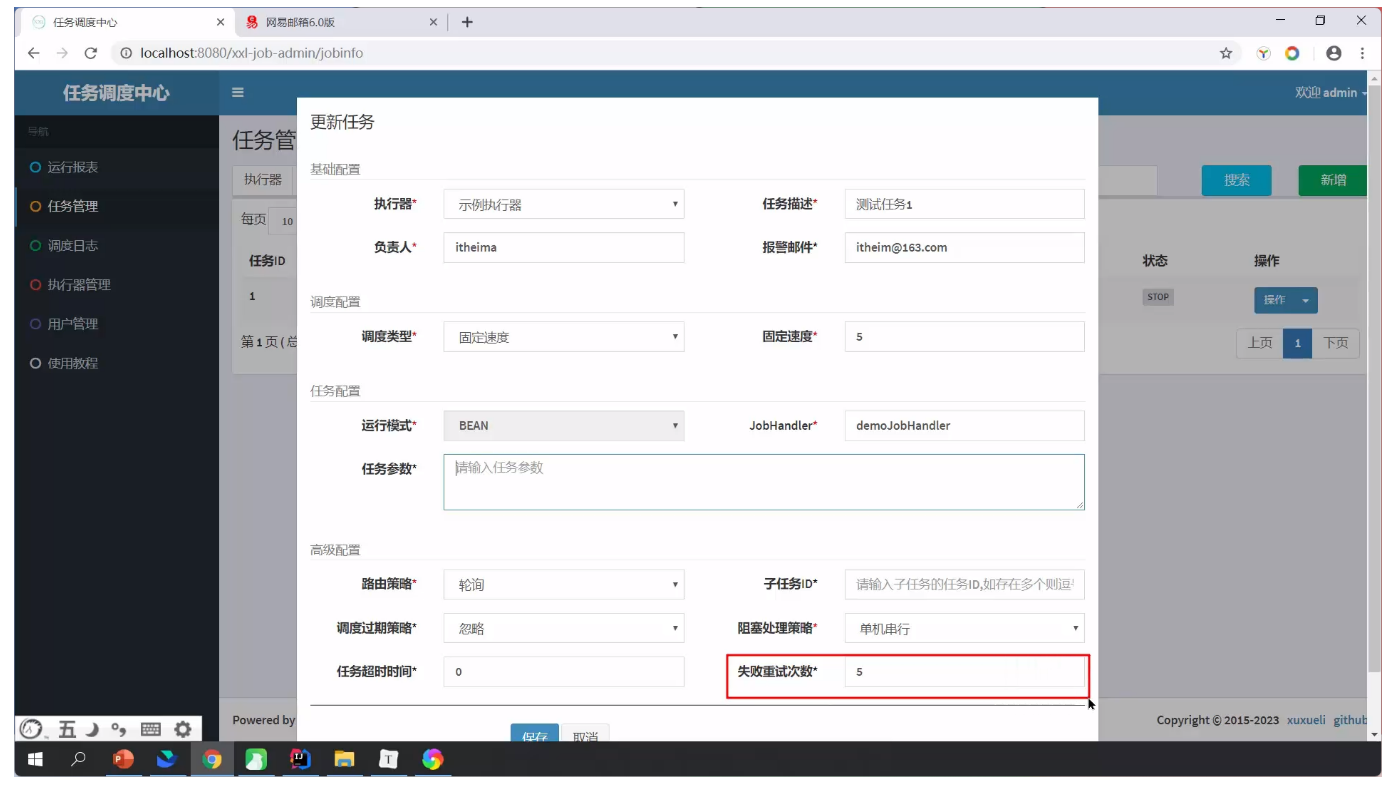Open File Explorer from taskbar

click(344, 759)
